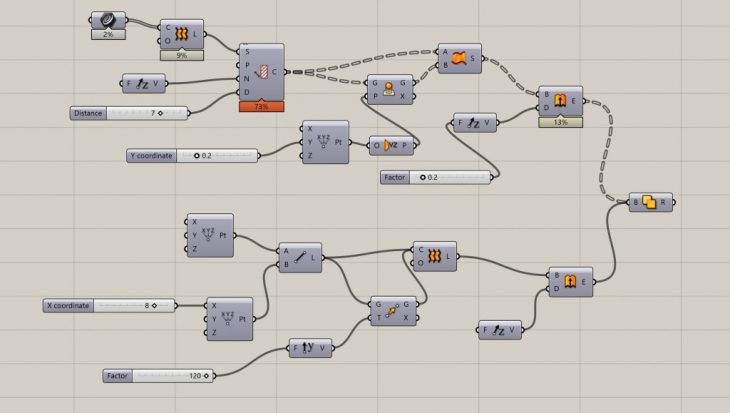730x413 pixels.
Task: Click the Curve parameter at top left
Action: tap(107, 19)
